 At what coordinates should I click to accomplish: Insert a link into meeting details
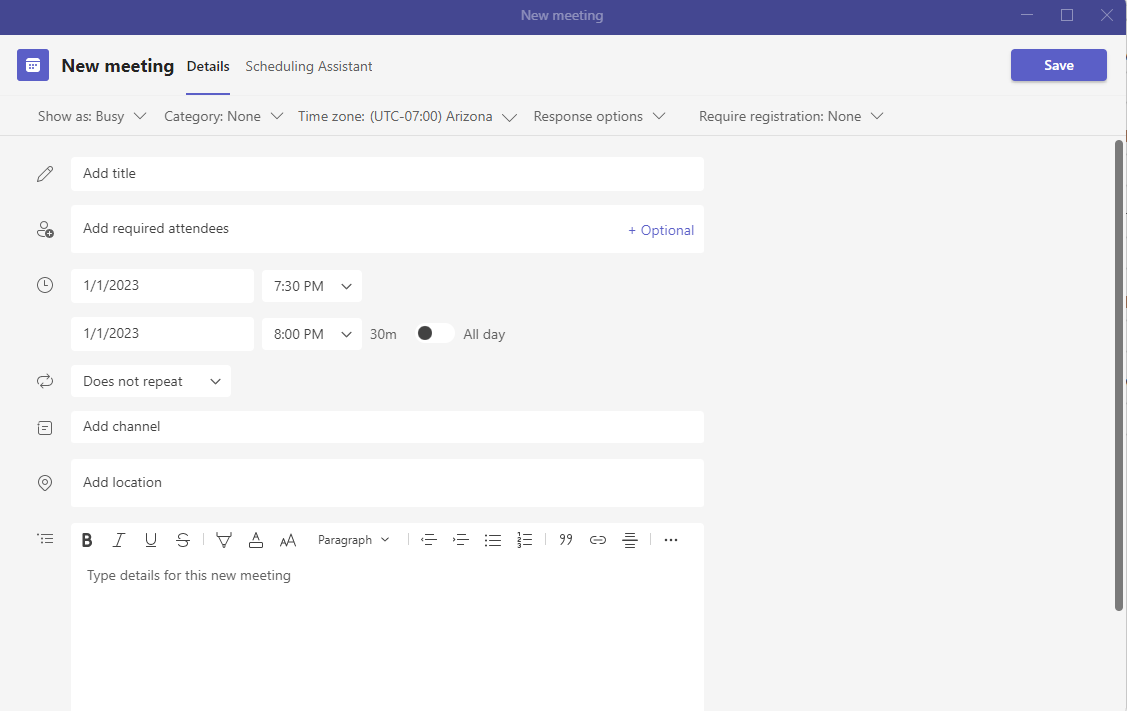coord(598,540)
